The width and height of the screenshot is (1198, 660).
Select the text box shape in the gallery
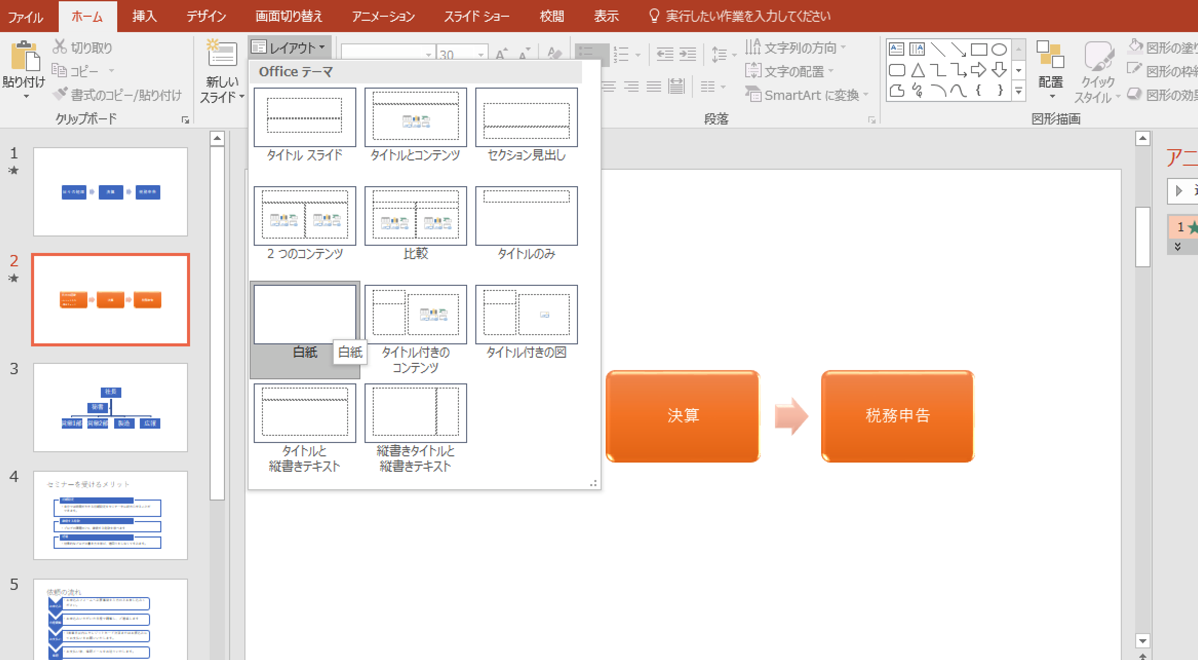coord(897,50)
